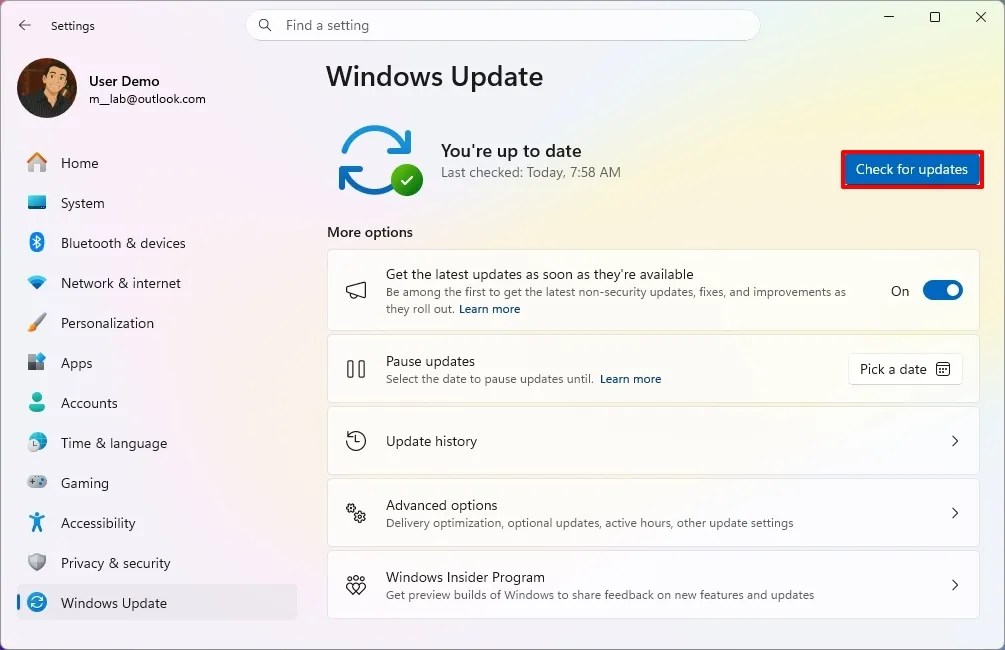Select Network & internet
Screen dimensions: 1005x650
click(x=157, y=283)
